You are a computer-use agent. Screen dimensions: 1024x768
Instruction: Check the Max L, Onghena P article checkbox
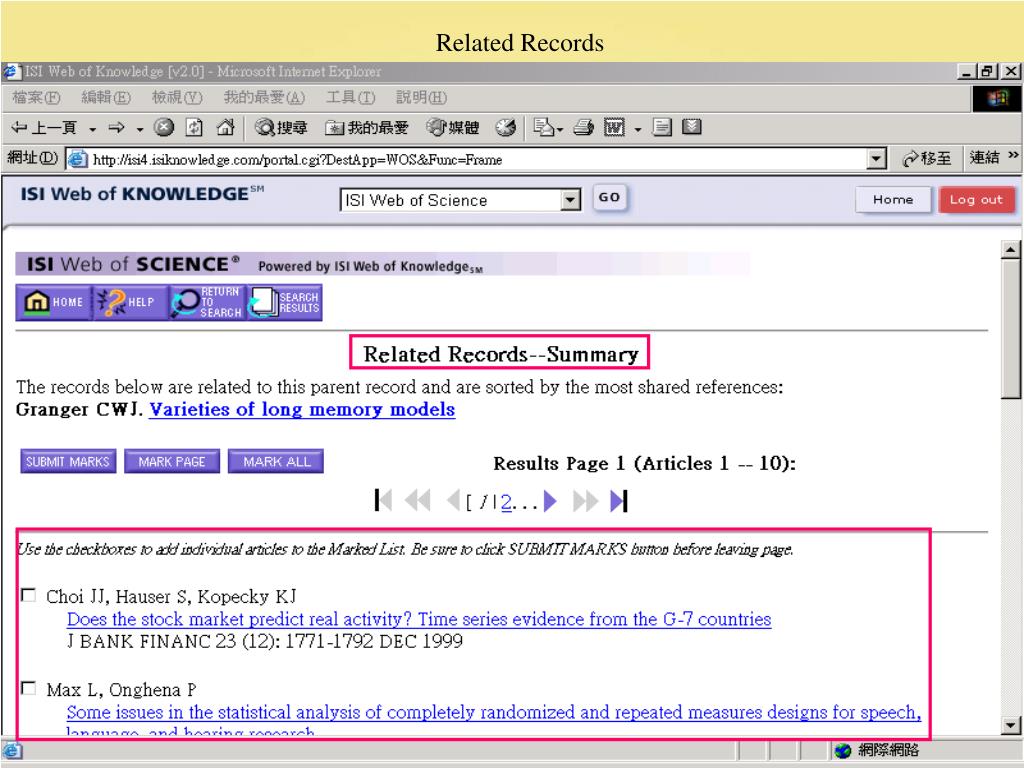click(28, 688)
